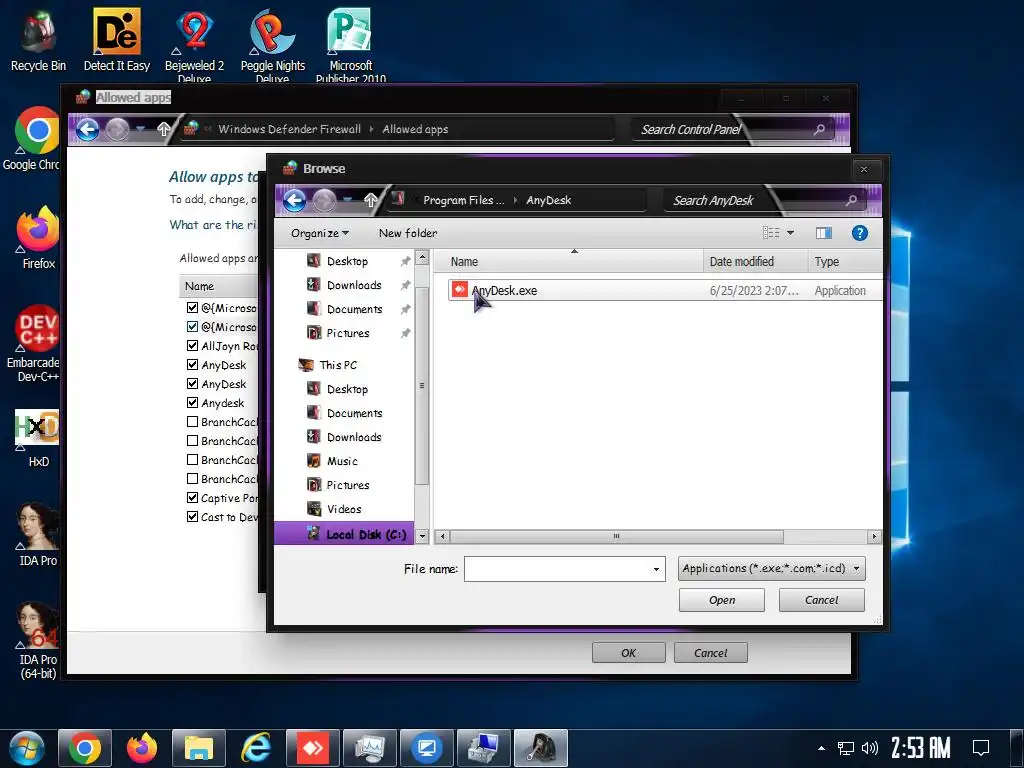Open HxD desktop icon
This screenshot has height=768, width=1024.
(x=38, y=438)
